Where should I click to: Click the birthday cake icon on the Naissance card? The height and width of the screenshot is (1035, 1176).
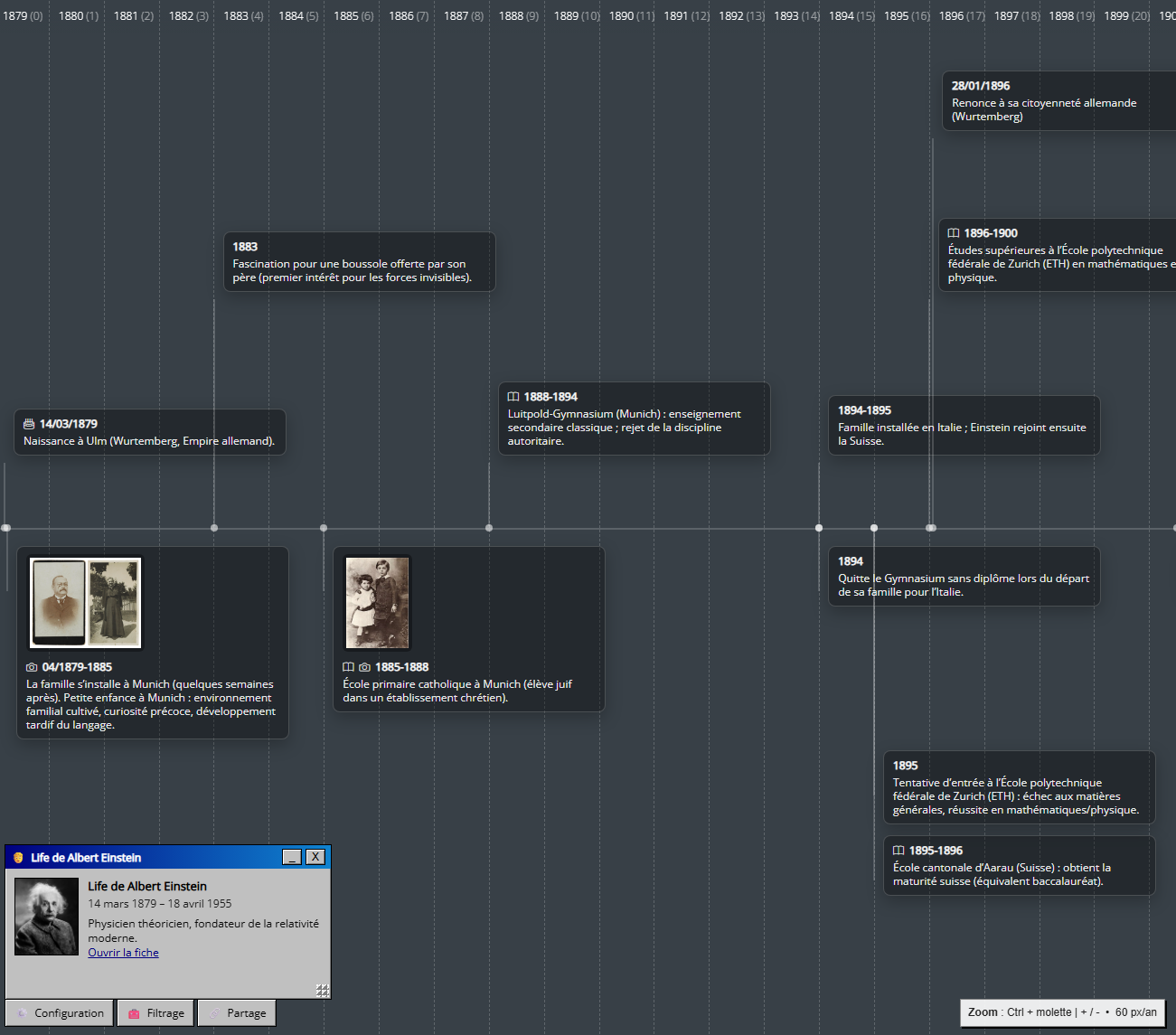pos(30,423)
